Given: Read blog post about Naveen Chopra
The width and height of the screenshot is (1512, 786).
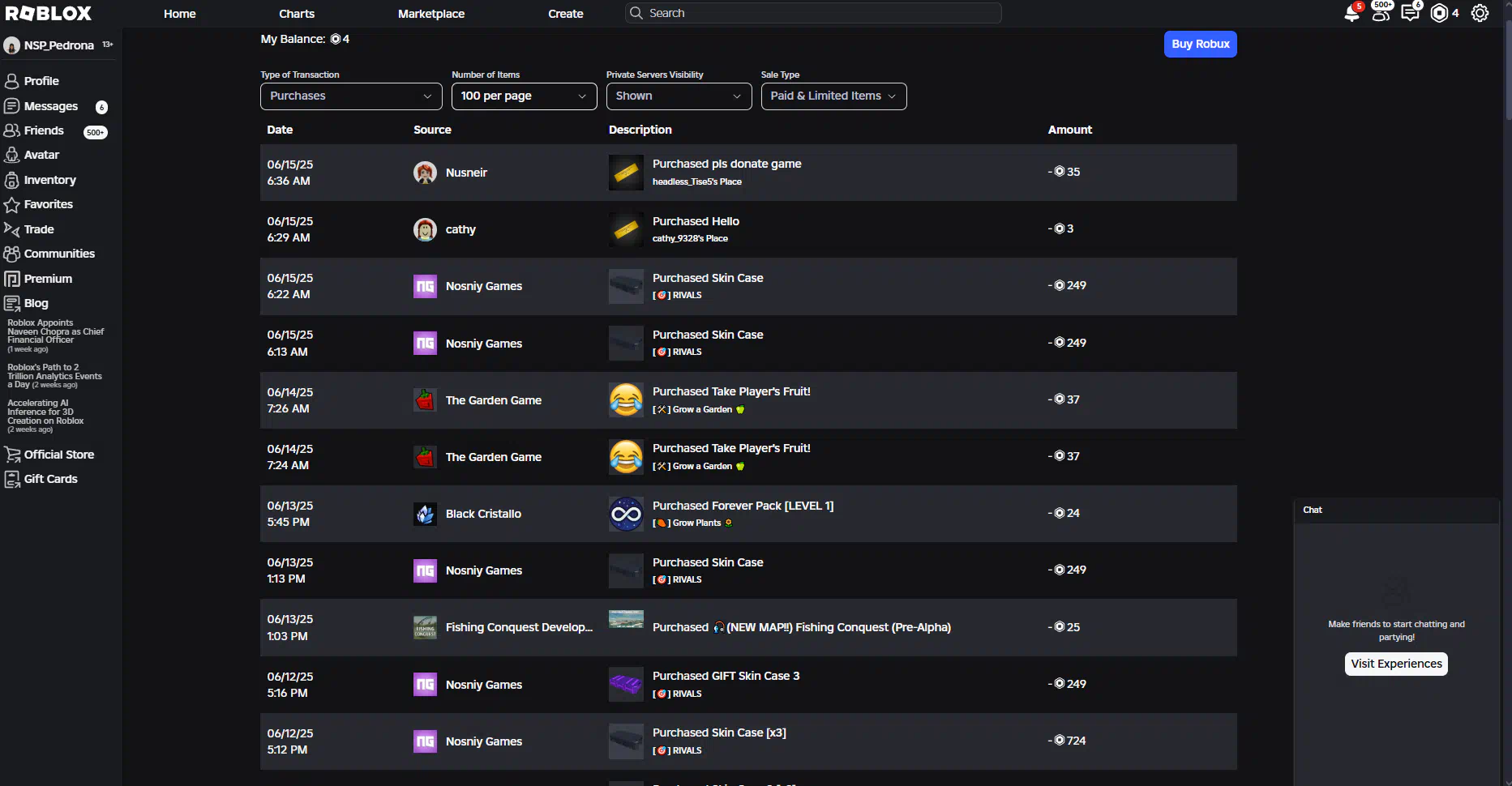Looking at the screenshot, I should (56, 335).
